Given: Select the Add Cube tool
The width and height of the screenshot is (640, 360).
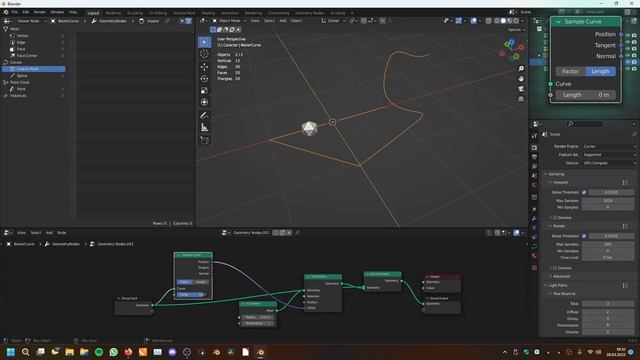Looking at the screenshot, I should (x=204, y=140).
